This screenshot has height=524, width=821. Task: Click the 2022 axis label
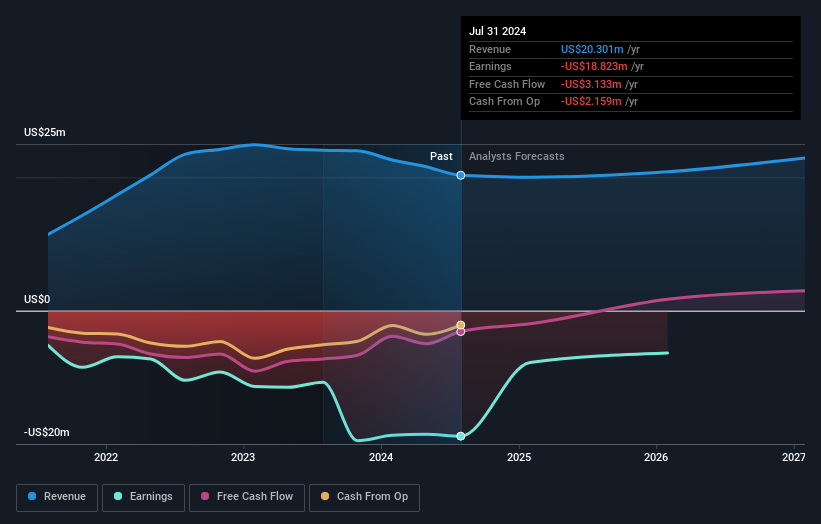106,457
